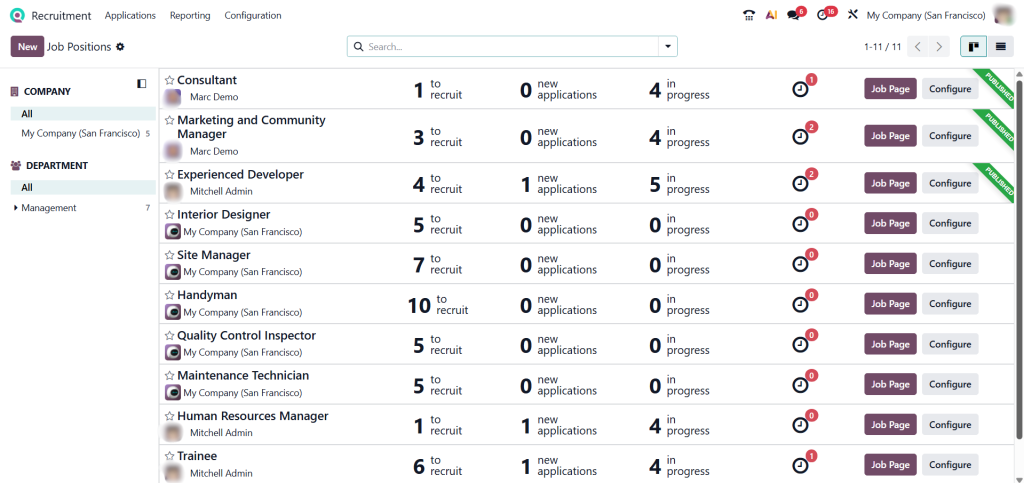The image size is (1024, 483).
Task: Click Configure for Site Manager
Action: click(x=950, y=264)
